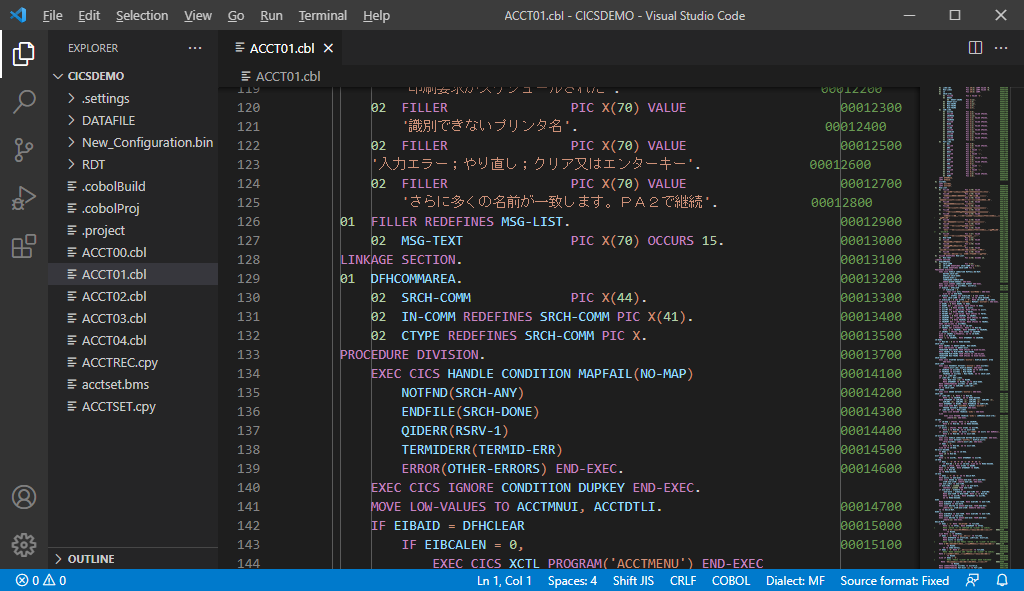
Task: Open the Terminal menu
Action: click(323, 16)
